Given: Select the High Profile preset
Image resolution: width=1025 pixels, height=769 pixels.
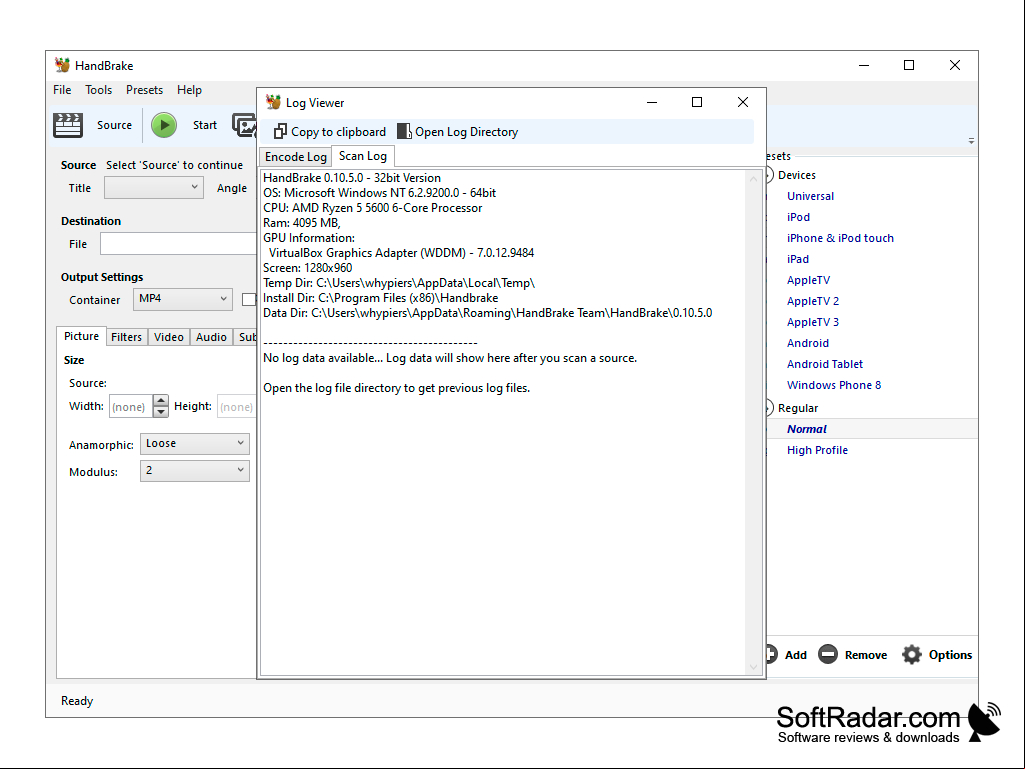Looking at the screenshot, I should coord(817,450).
